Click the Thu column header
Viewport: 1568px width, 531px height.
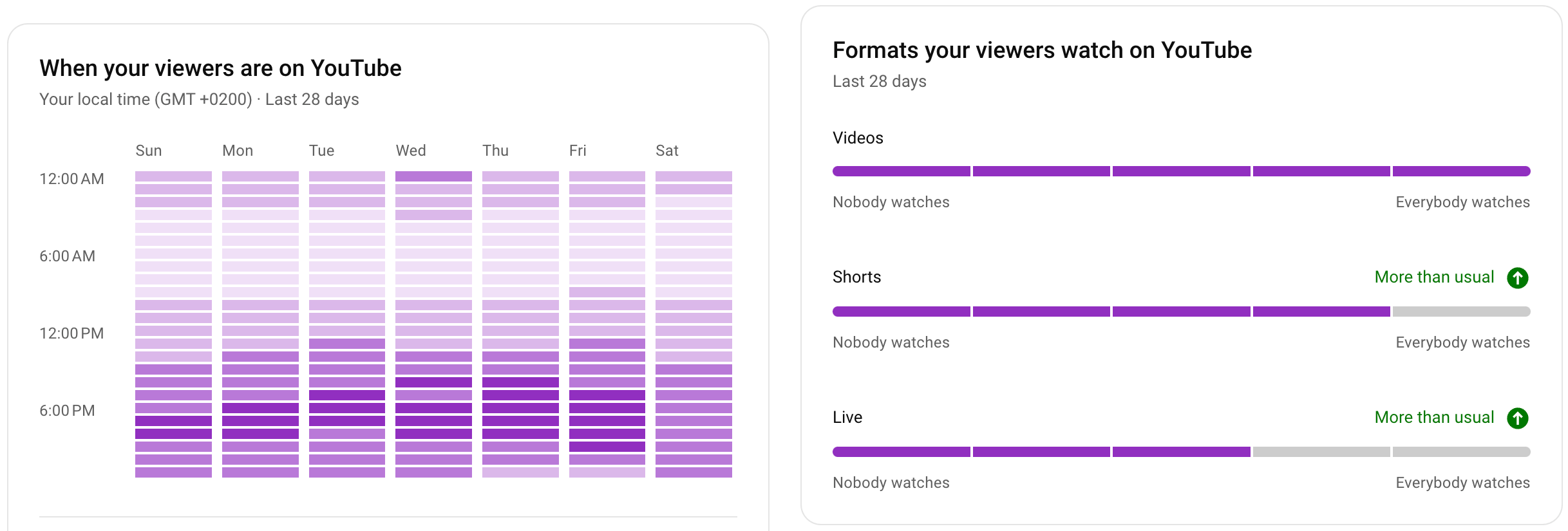coord(495,151)
